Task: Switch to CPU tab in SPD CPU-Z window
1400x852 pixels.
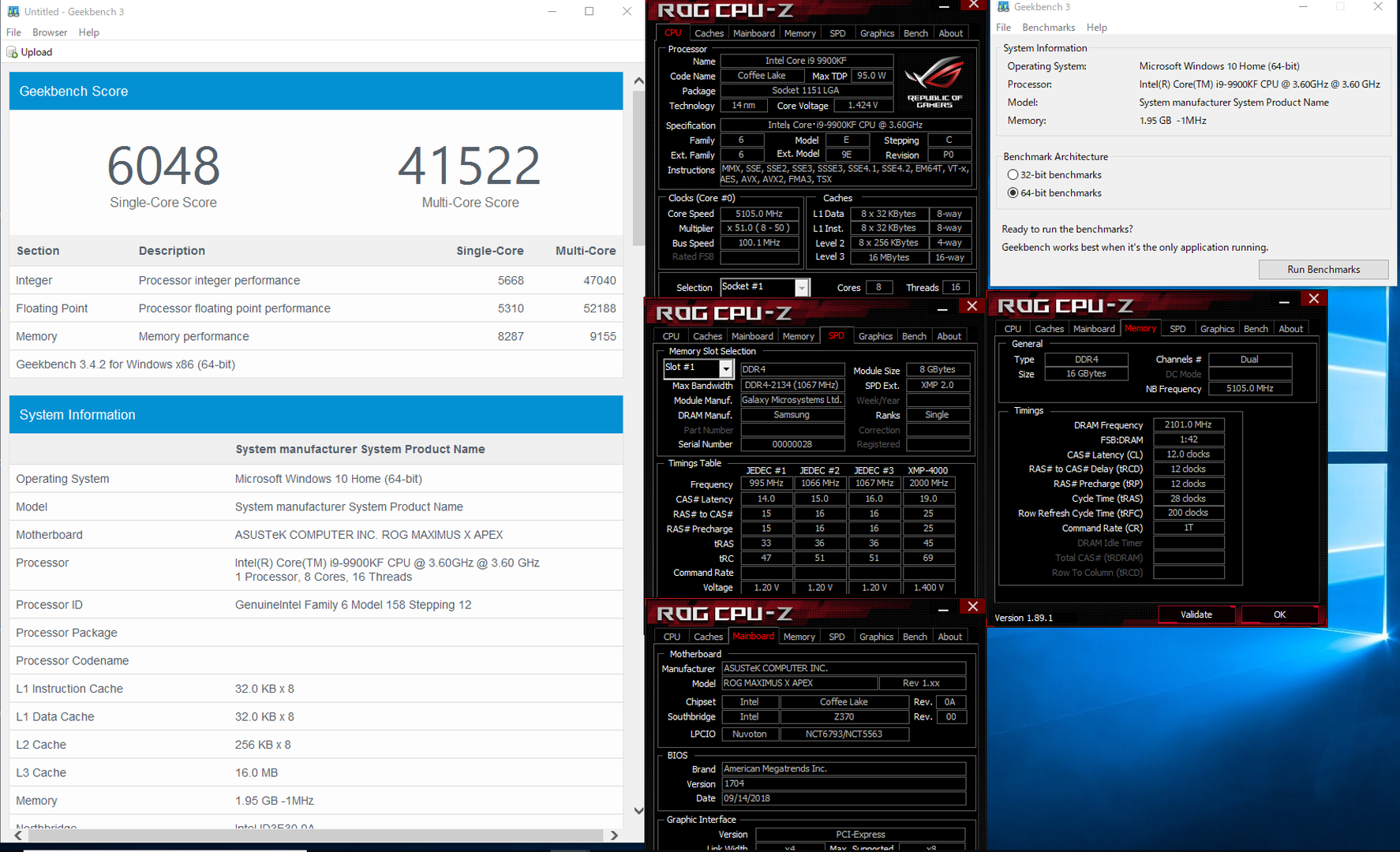Action: tap(672, 336)
